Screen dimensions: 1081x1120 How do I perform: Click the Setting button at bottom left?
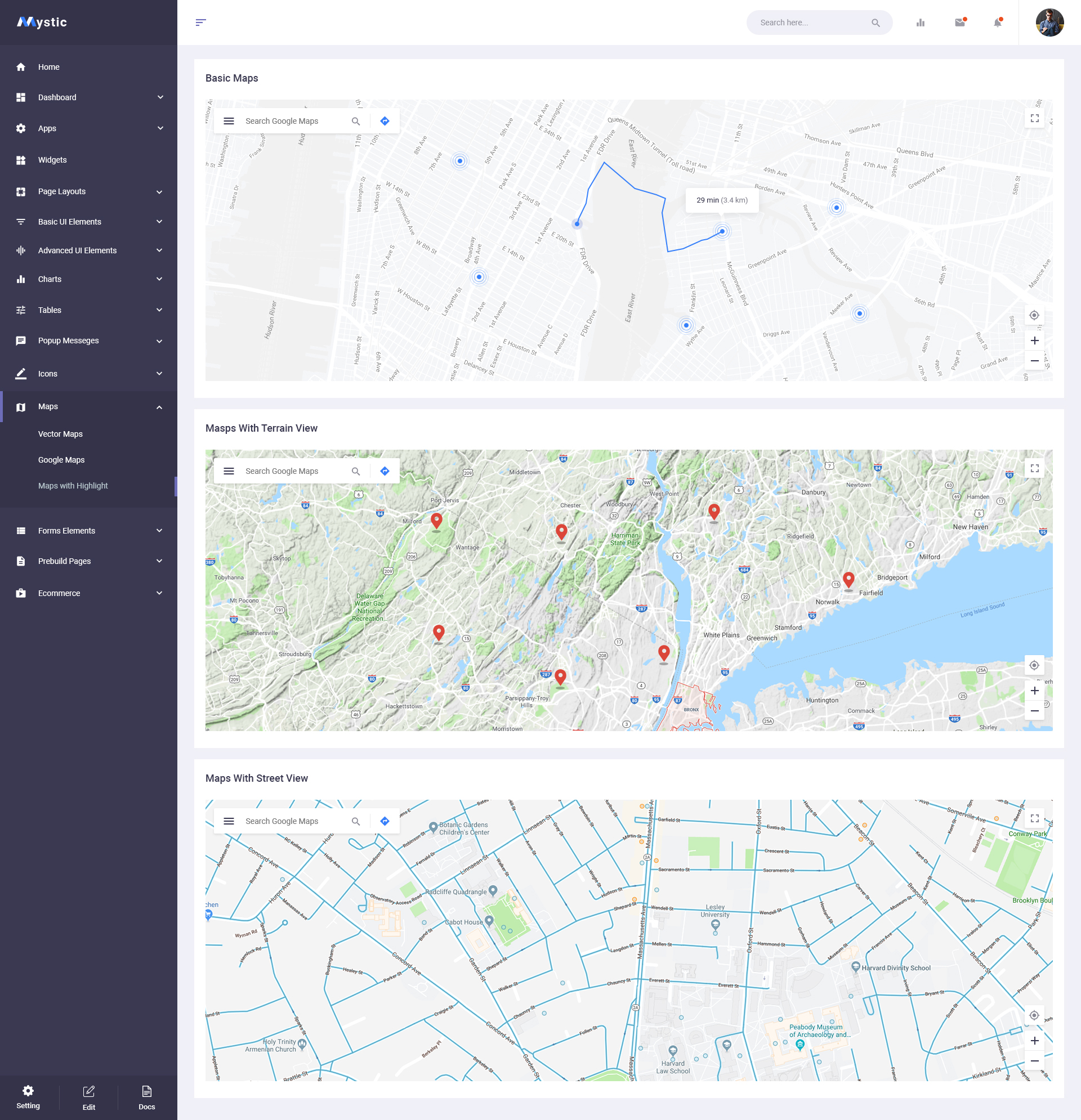click(x=28, y=1097)
